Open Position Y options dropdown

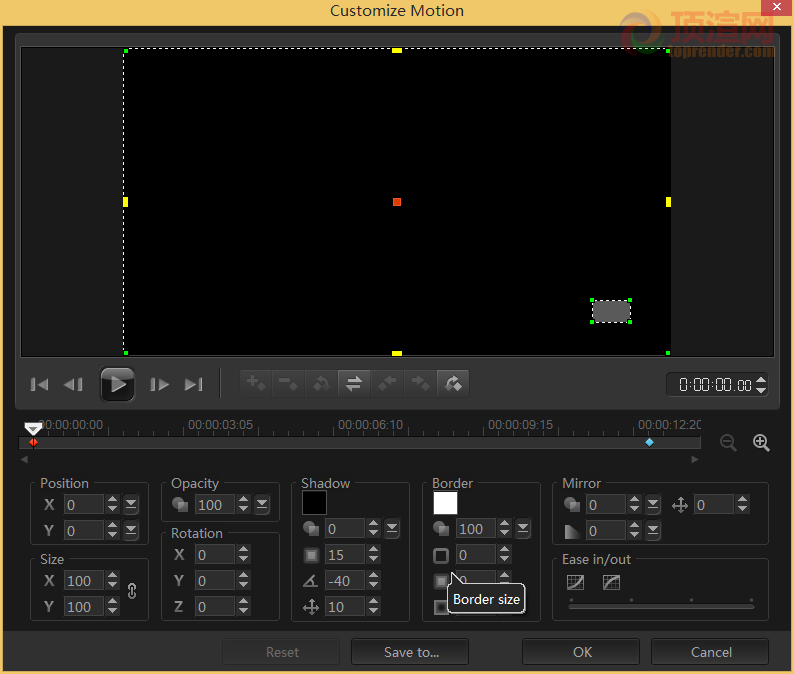click(x=131, y=530)
